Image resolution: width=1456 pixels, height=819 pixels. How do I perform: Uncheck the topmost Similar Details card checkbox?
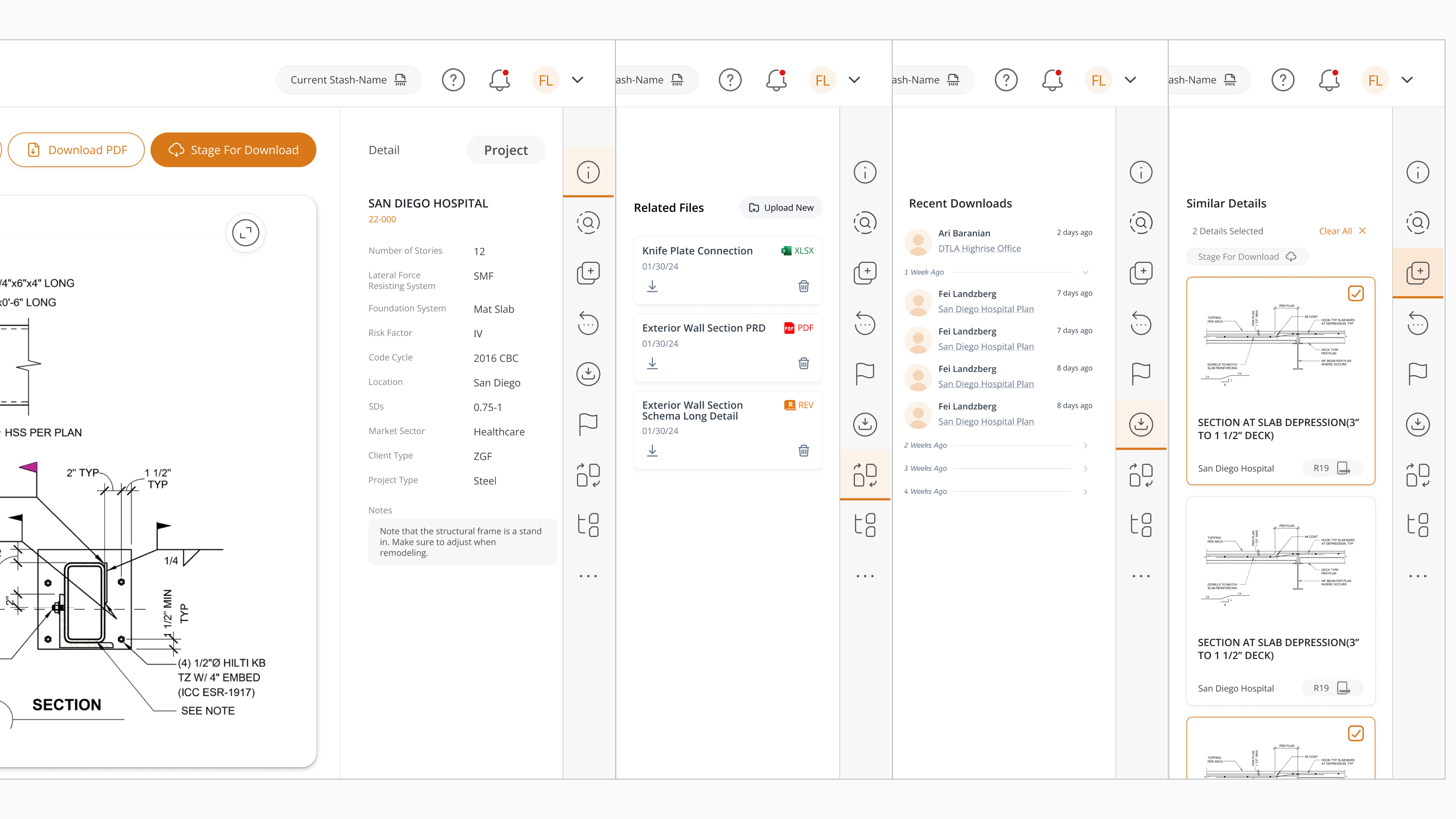(1356, 293)
